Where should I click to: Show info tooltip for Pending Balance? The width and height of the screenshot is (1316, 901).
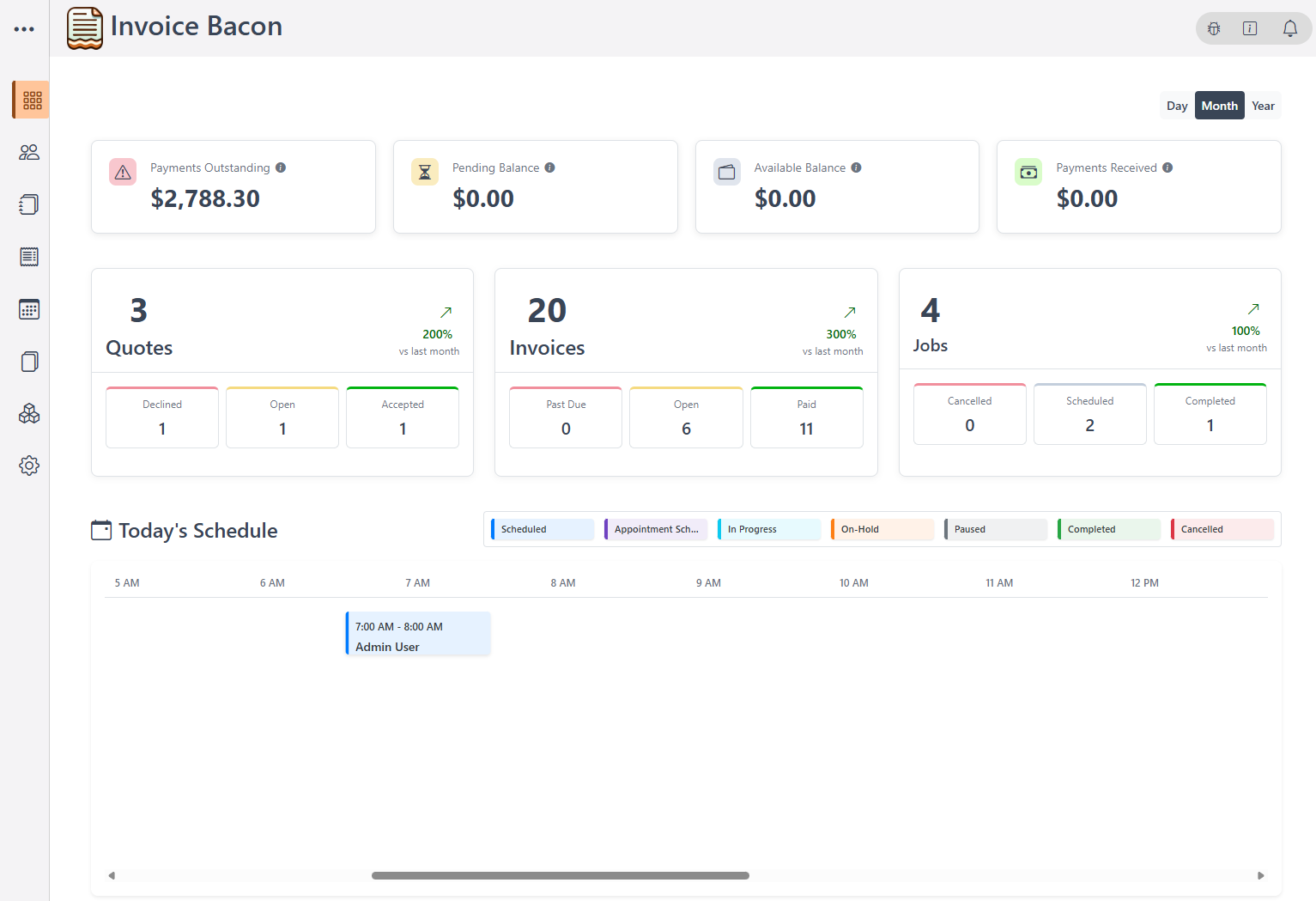click(x=550, y=167)
